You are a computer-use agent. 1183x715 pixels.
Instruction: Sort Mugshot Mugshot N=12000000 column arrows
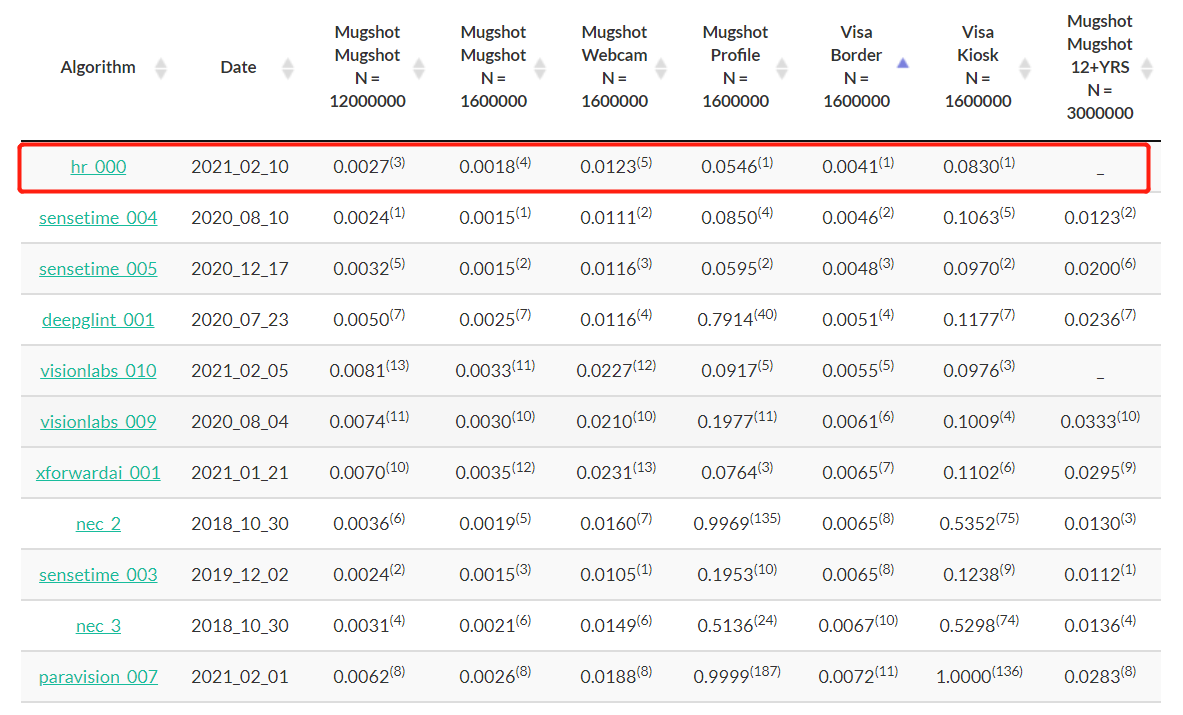[x=419, y=68]
